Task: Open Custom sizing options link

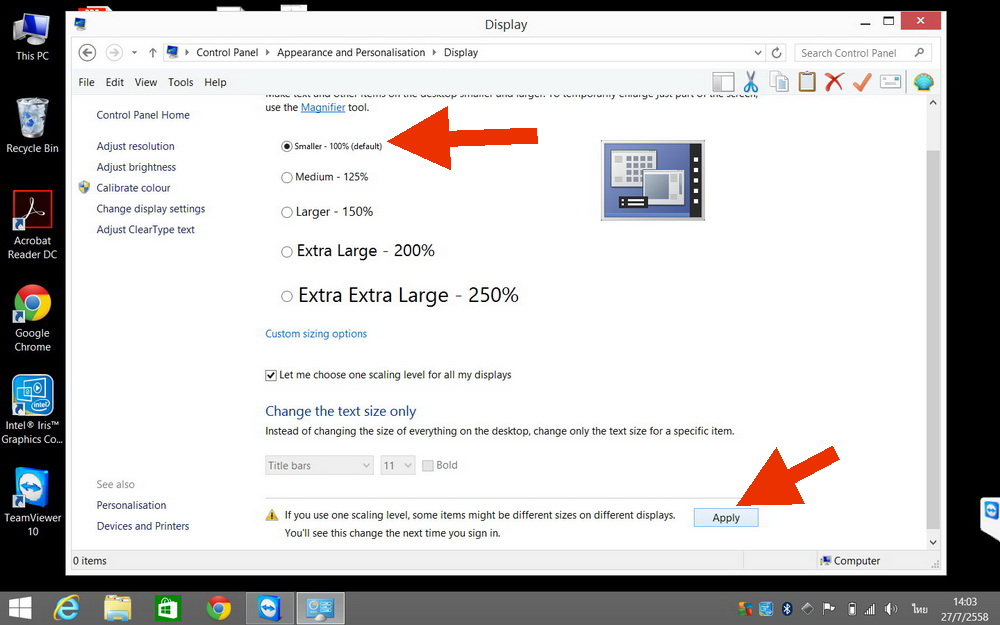Action: point(316,334)
